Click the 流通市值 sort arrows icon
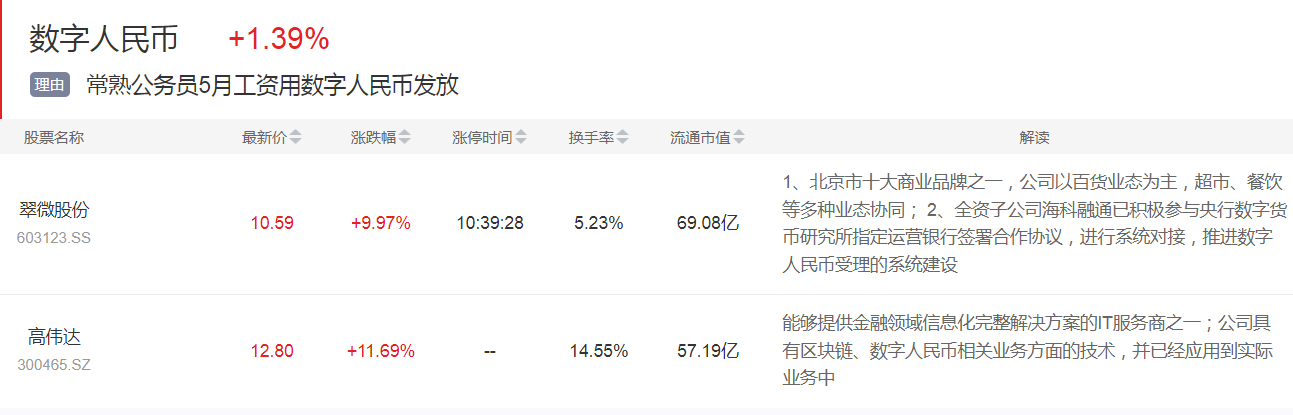 [739, 138]
